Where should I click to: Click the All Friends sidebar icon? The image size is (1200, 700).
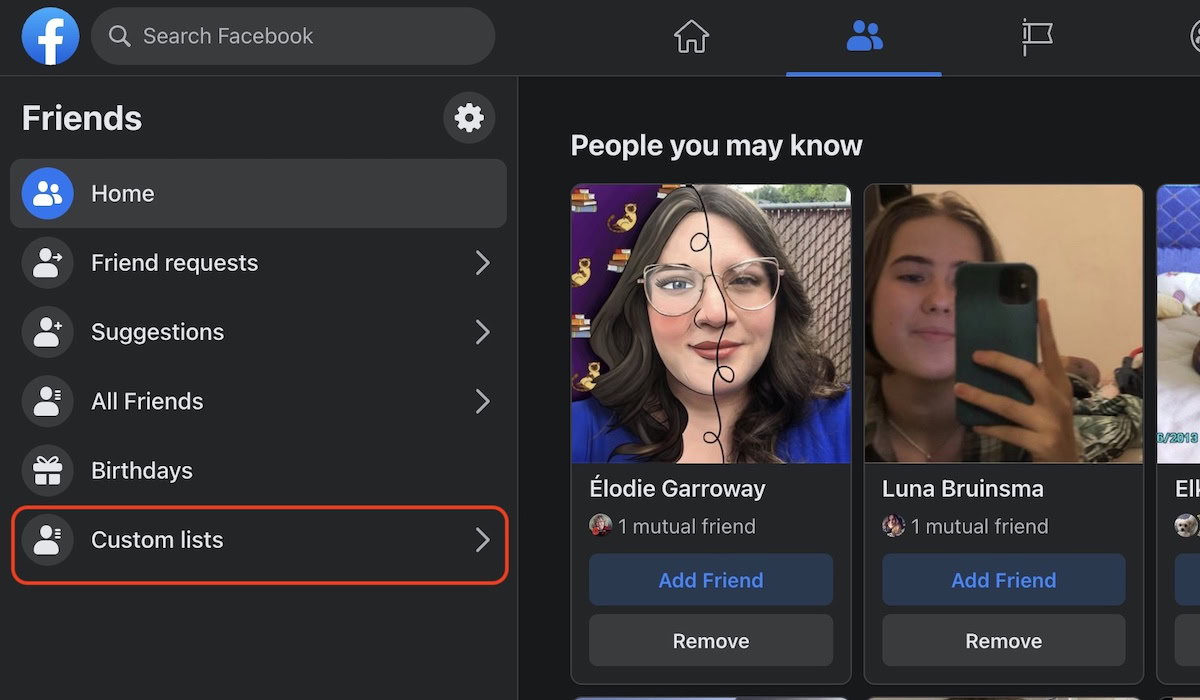pos(47,402)
